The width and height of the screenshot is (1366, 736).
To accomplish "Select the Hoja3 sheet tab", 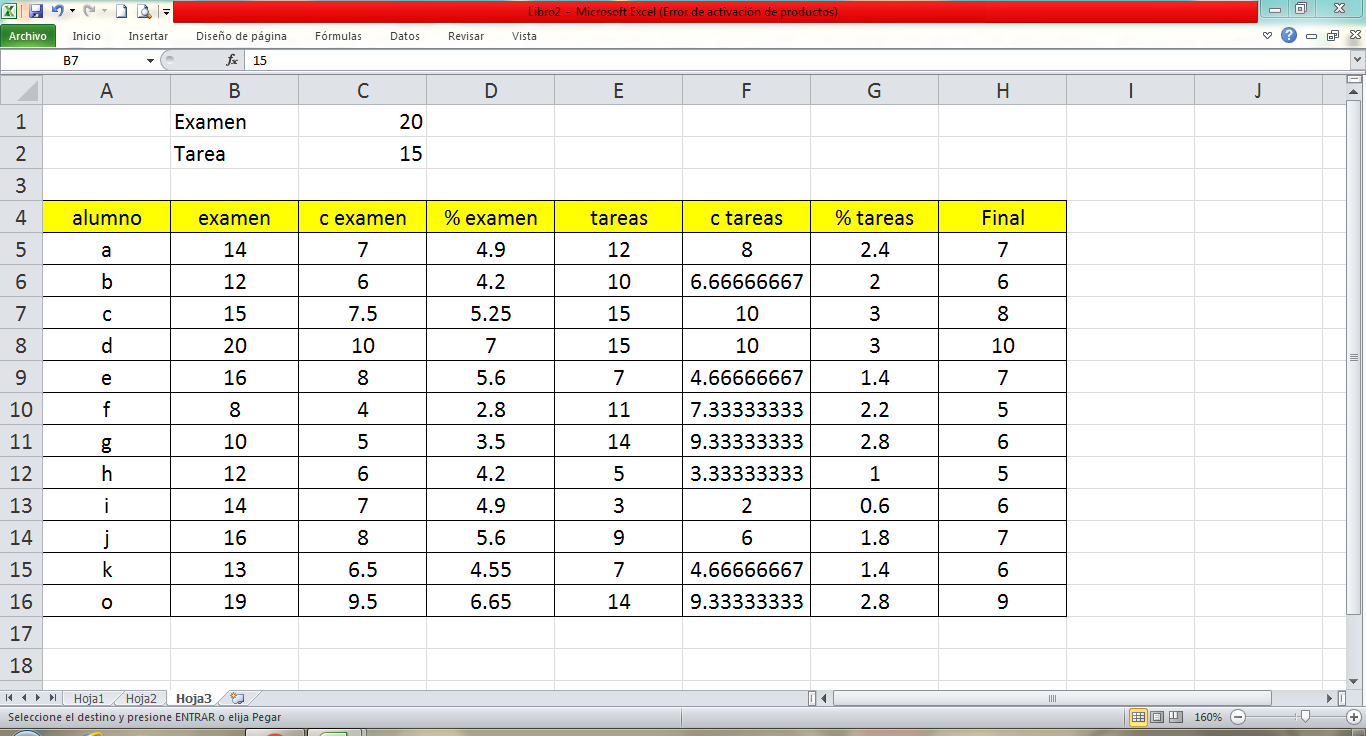I will pyautogui.click(x=193, y=699).
